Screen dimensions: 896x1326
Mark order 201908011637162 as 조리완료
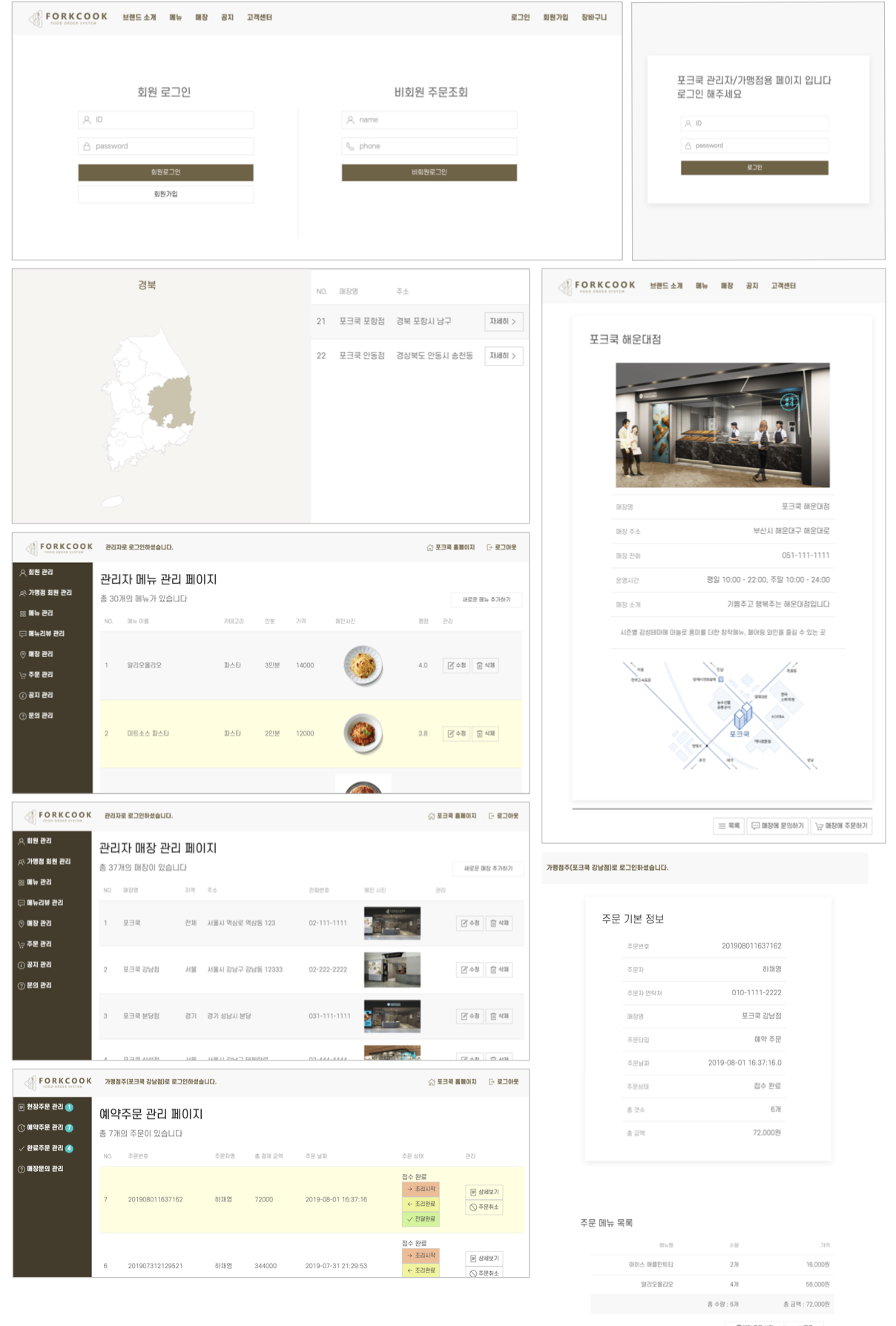421,1204
